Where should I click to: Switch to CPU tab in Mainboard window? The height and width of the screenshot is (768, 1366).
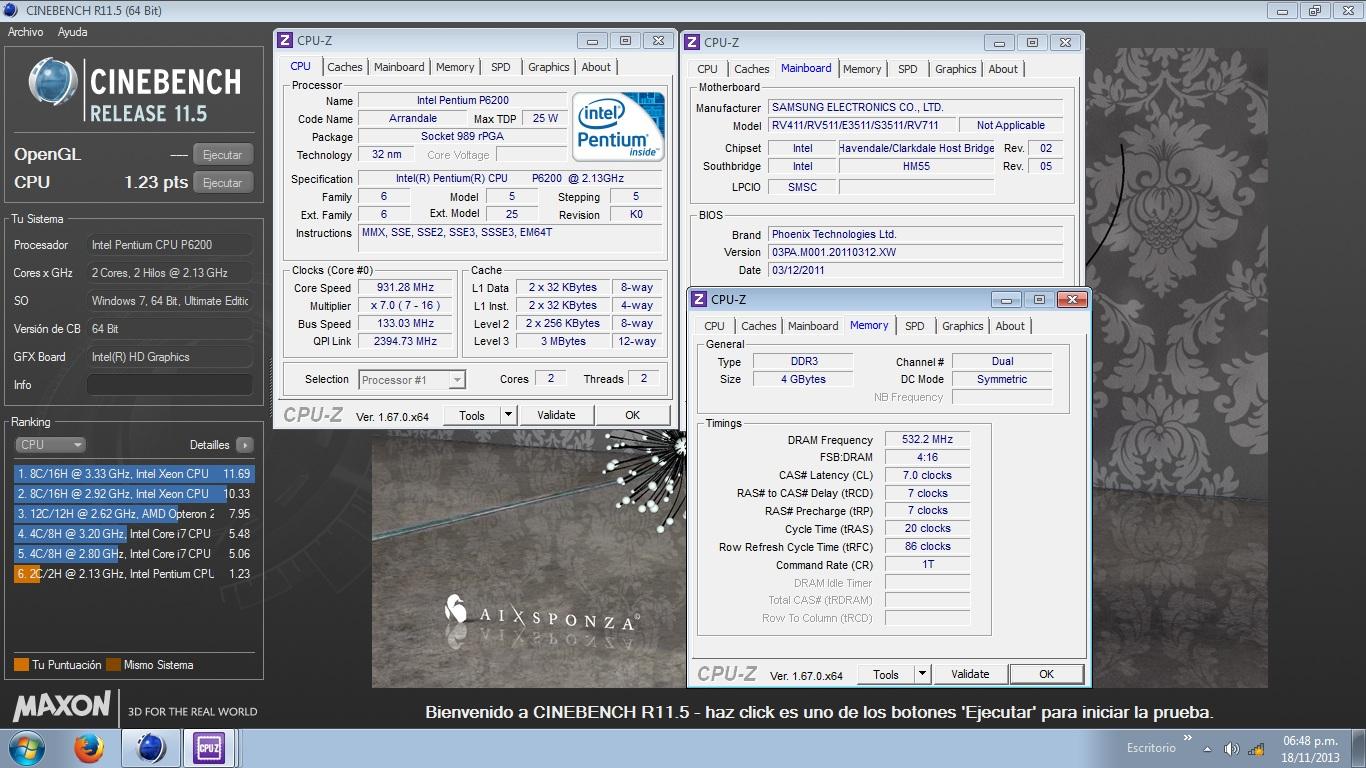707,69
